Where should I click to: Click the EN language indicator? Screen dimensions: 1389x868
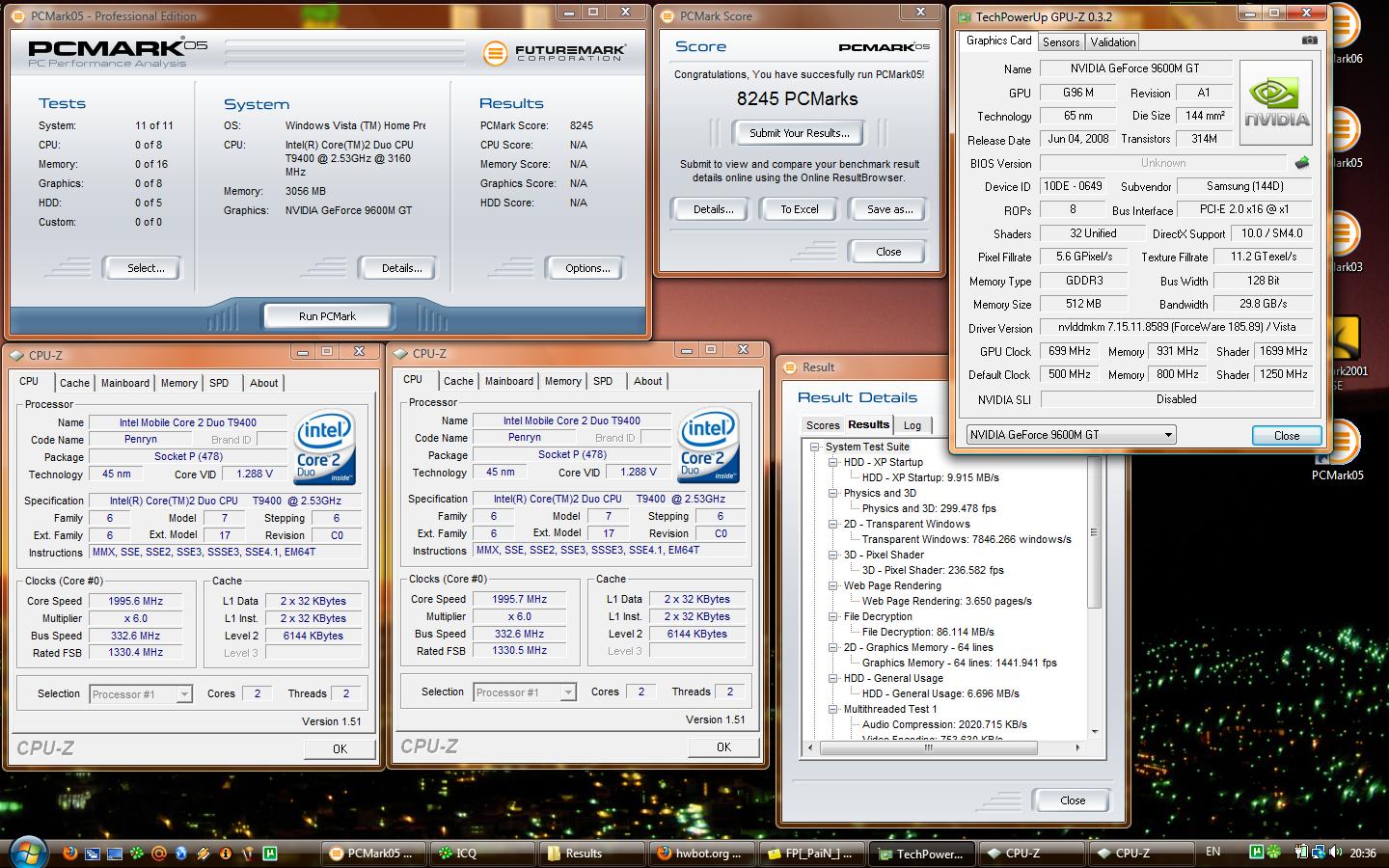1213,852
